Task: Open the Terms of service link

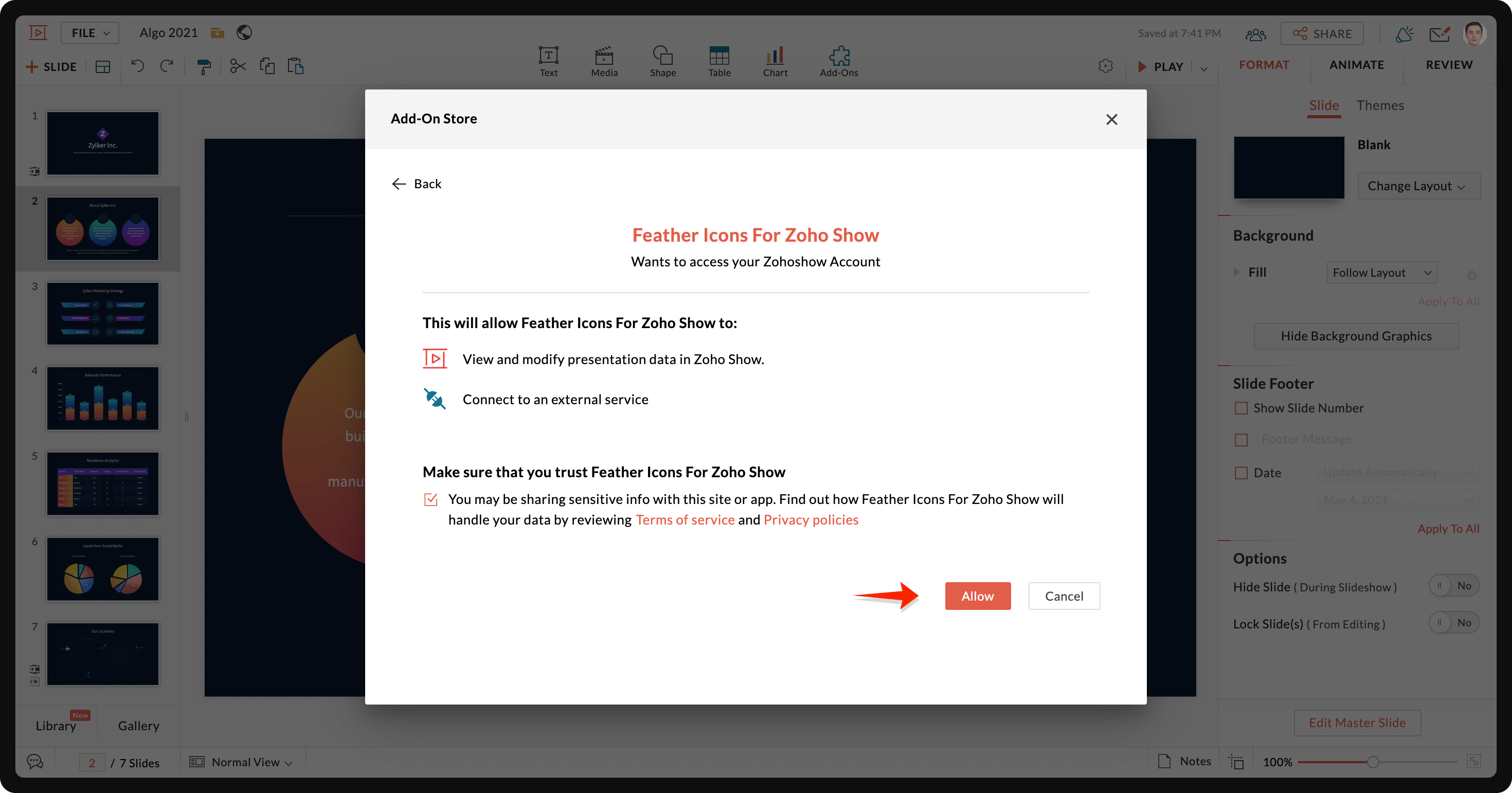Action: [685, 519]
